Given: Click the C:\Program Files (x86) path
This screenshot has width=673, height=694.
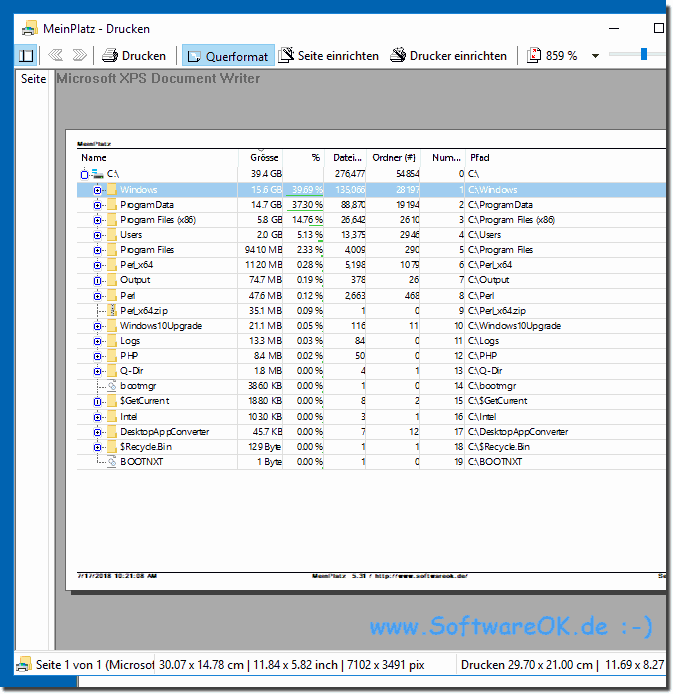Looking at the screenshot, I should [511, 220].
